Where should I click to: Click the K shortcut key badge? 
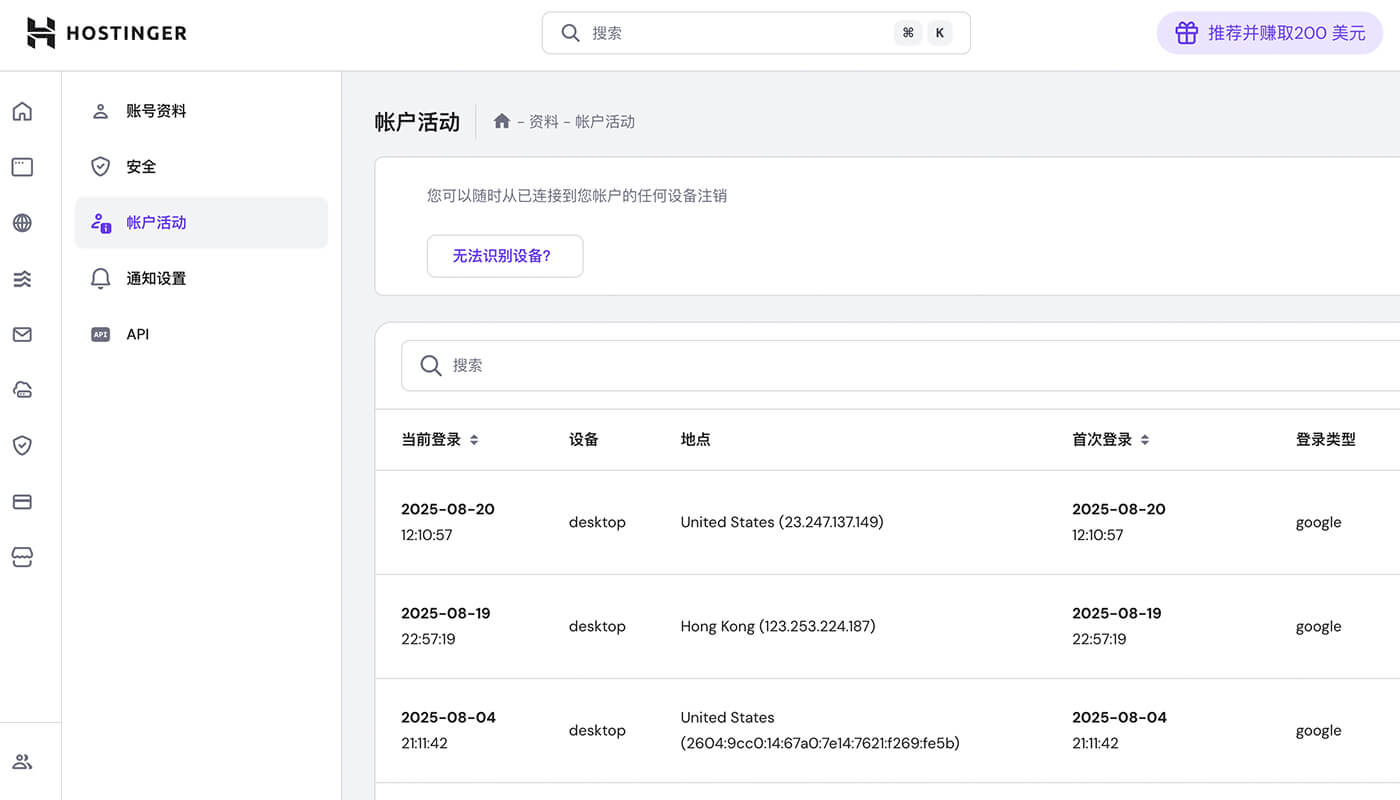pos(939,33)
